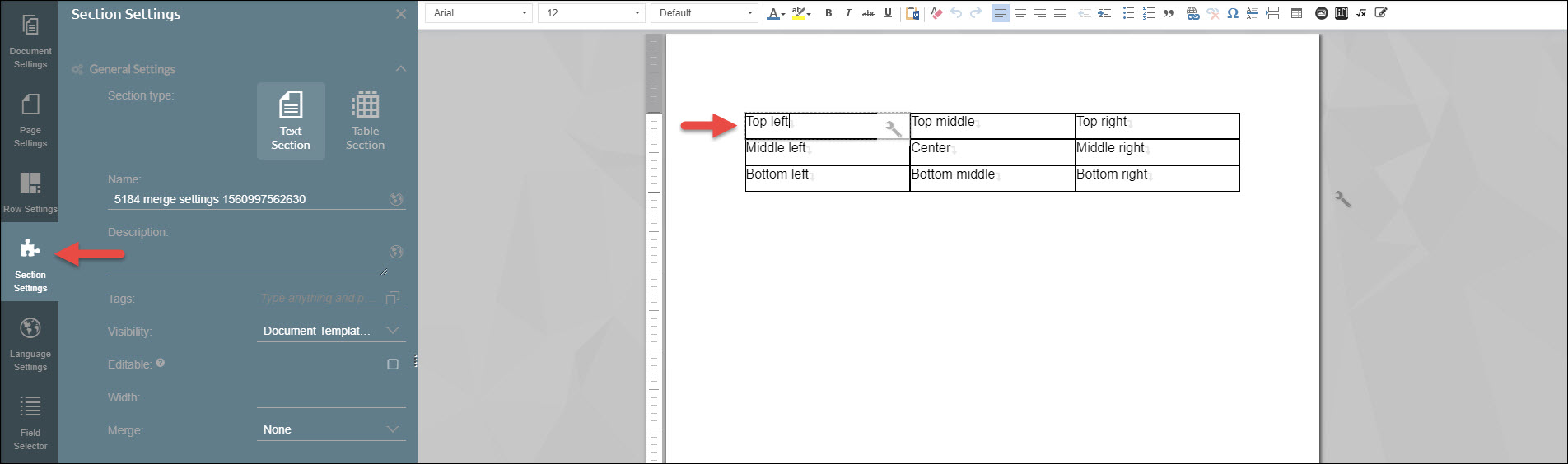Image resolution: width=1568 pixels, height=464 pixels.
Task: Insert a block quote
Action: click(1169, 13)
